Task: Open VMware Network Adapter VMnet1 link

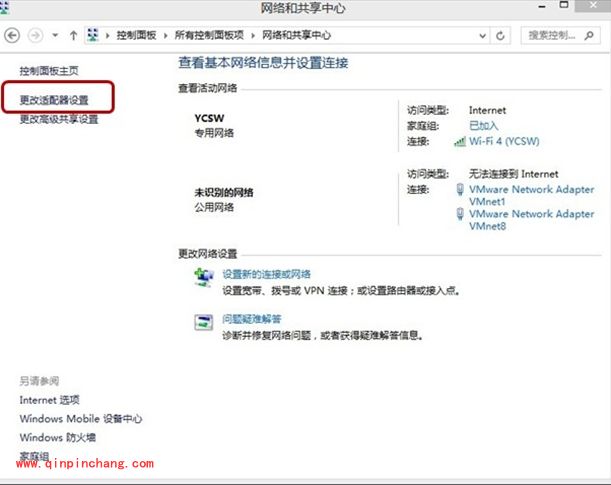Action: (532, 196)
